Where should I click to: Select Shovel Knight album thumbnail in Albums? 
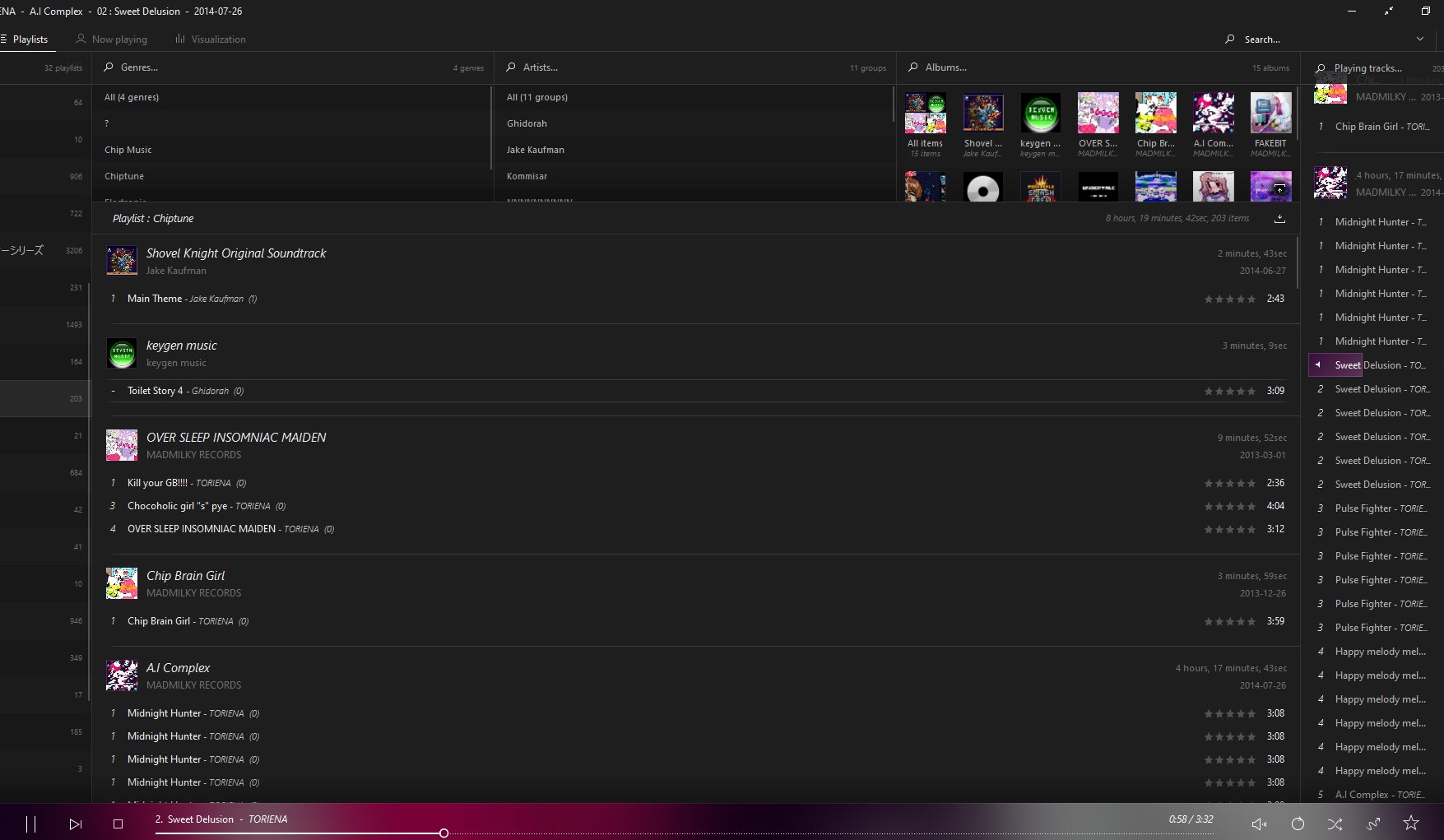982,113
